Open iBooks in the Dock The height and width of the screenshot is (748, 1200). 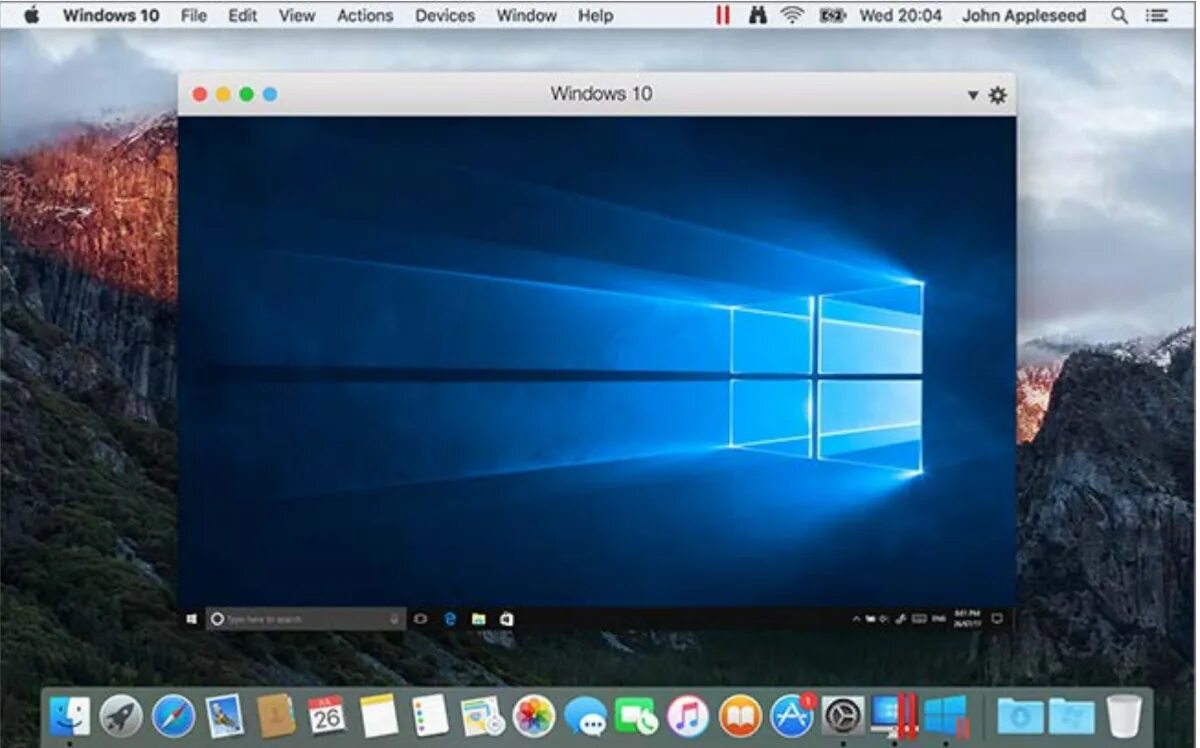[740, 716]
